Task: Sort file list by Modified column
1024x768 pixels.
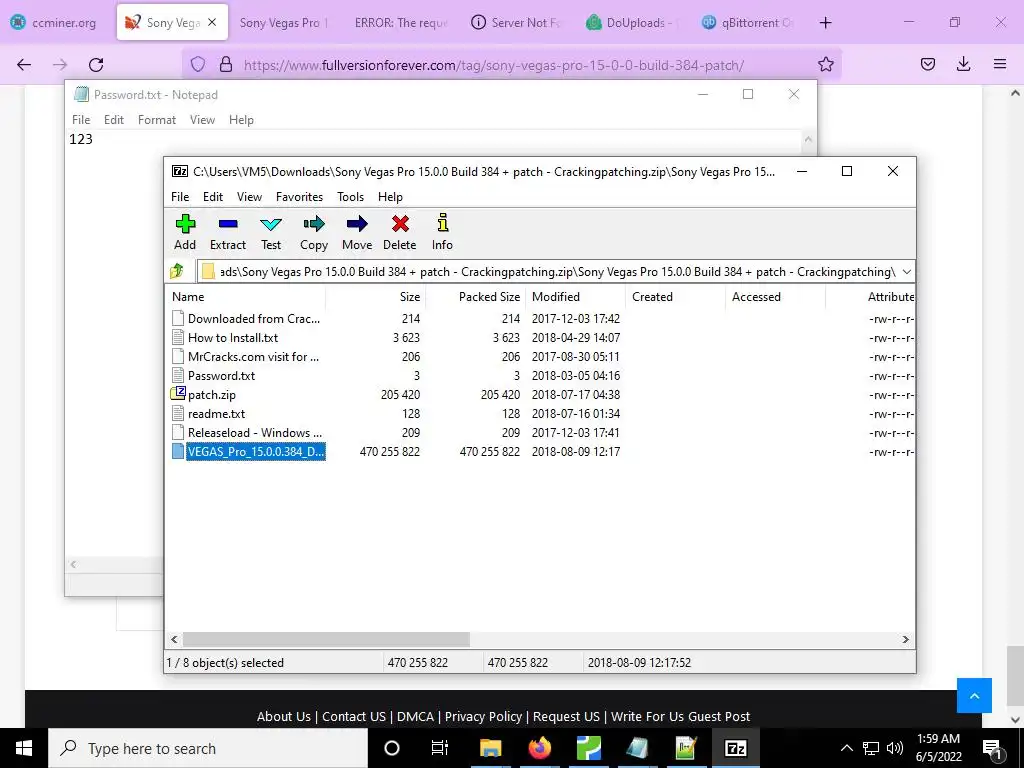Action: point(575,296)
